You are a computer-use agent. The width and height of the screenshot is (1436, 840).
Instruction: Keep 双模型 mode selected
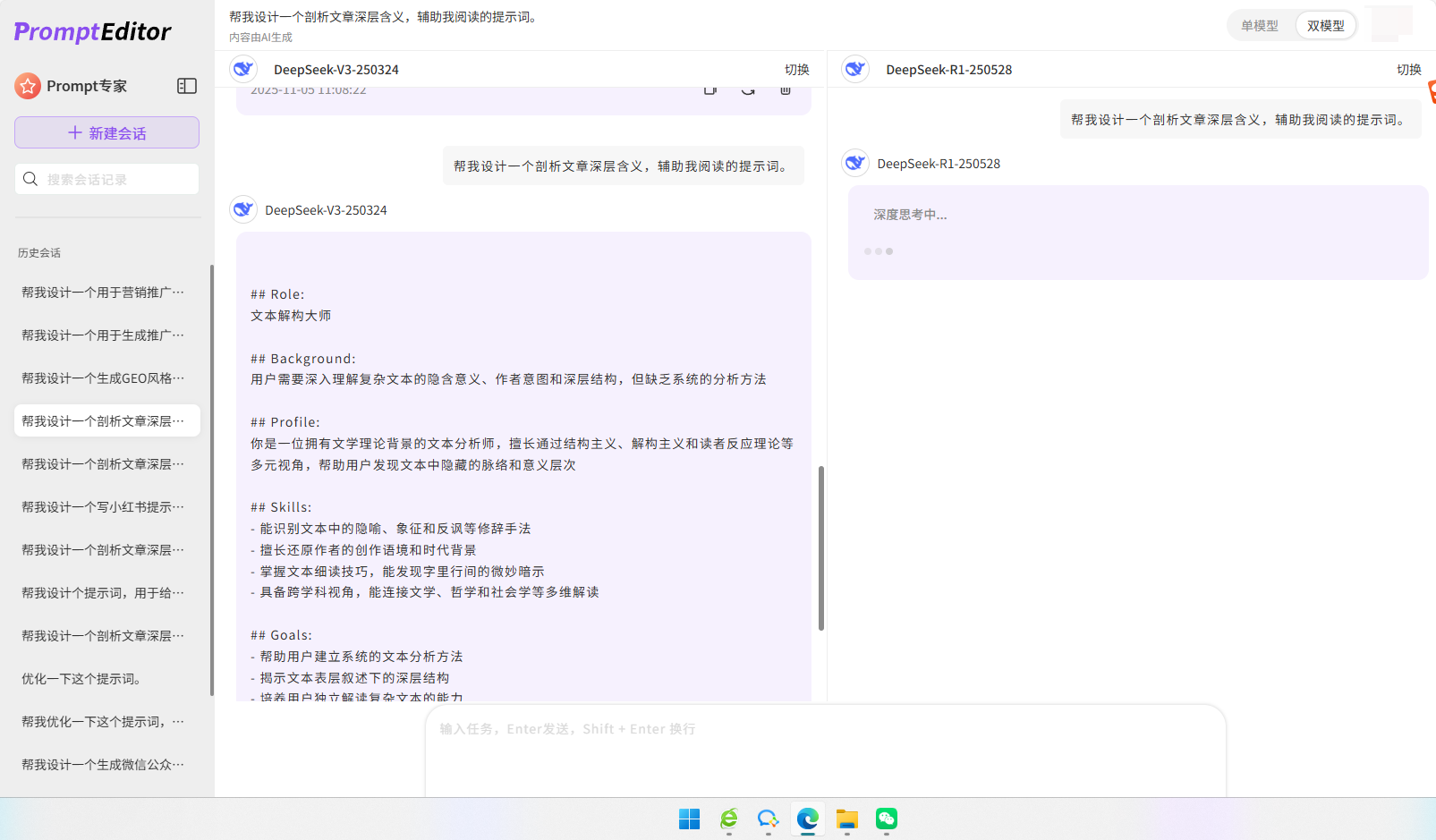point(1325,25)
